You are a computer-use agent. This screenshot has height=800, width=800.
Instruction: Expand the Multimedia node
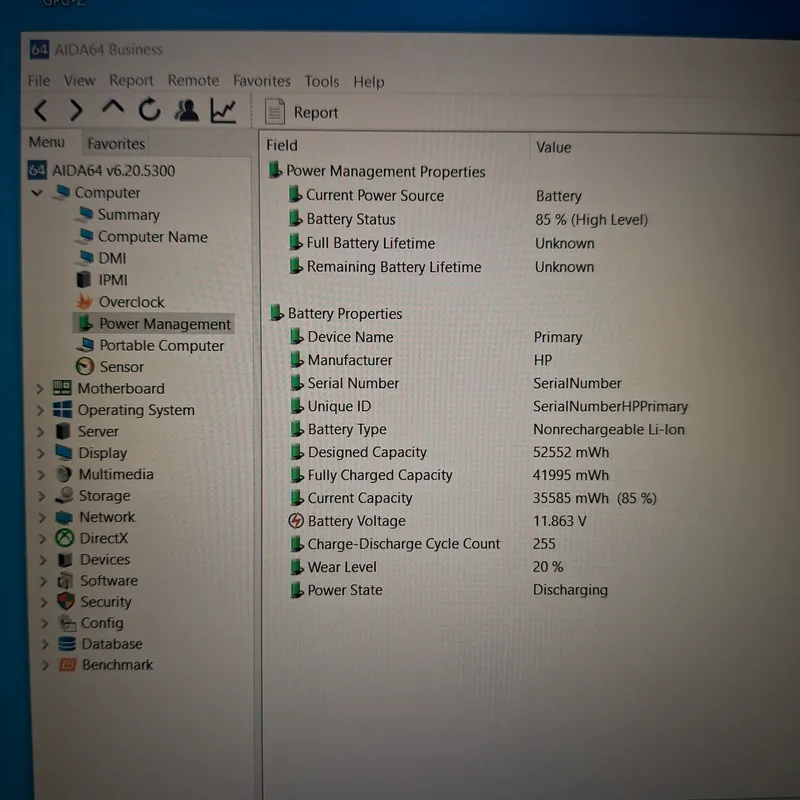pyautogui.click(x=41, y=475)
